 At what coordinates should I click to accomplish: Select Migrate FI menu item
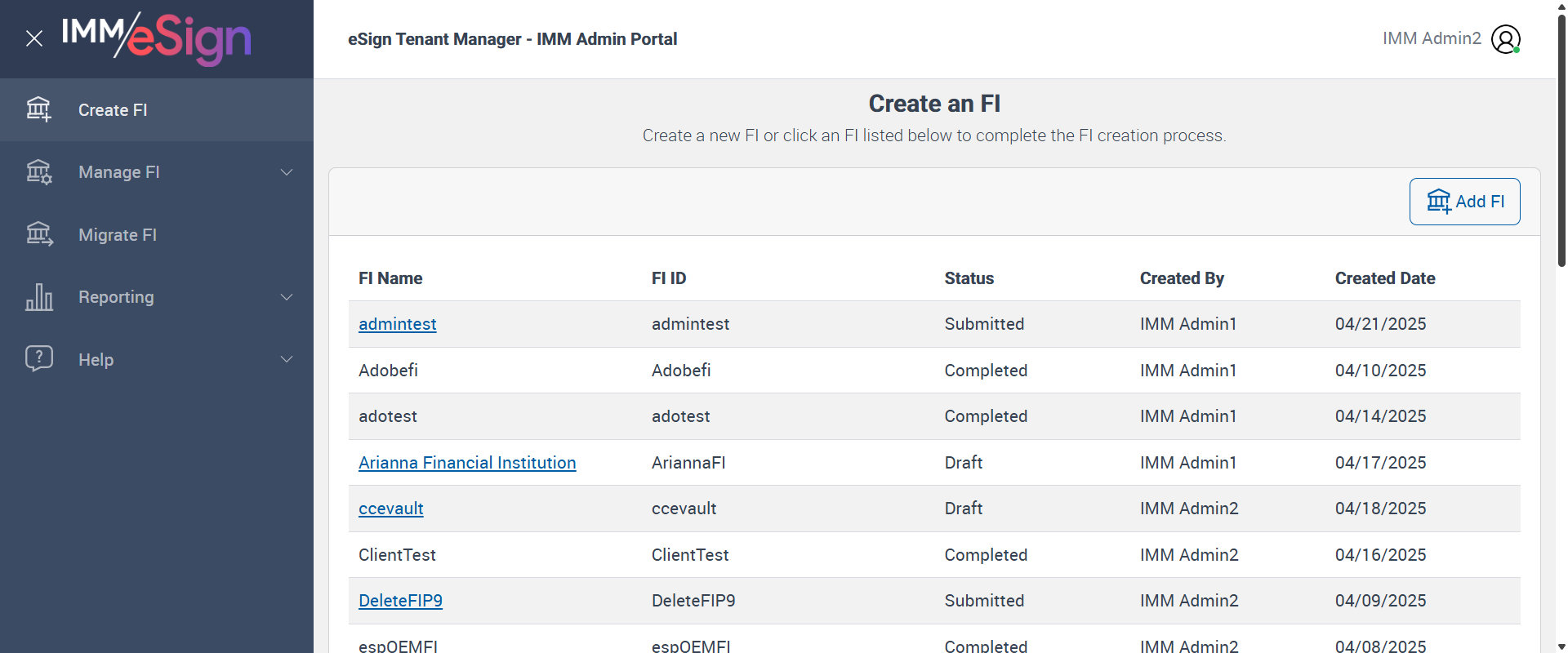[x=118, y=235]
